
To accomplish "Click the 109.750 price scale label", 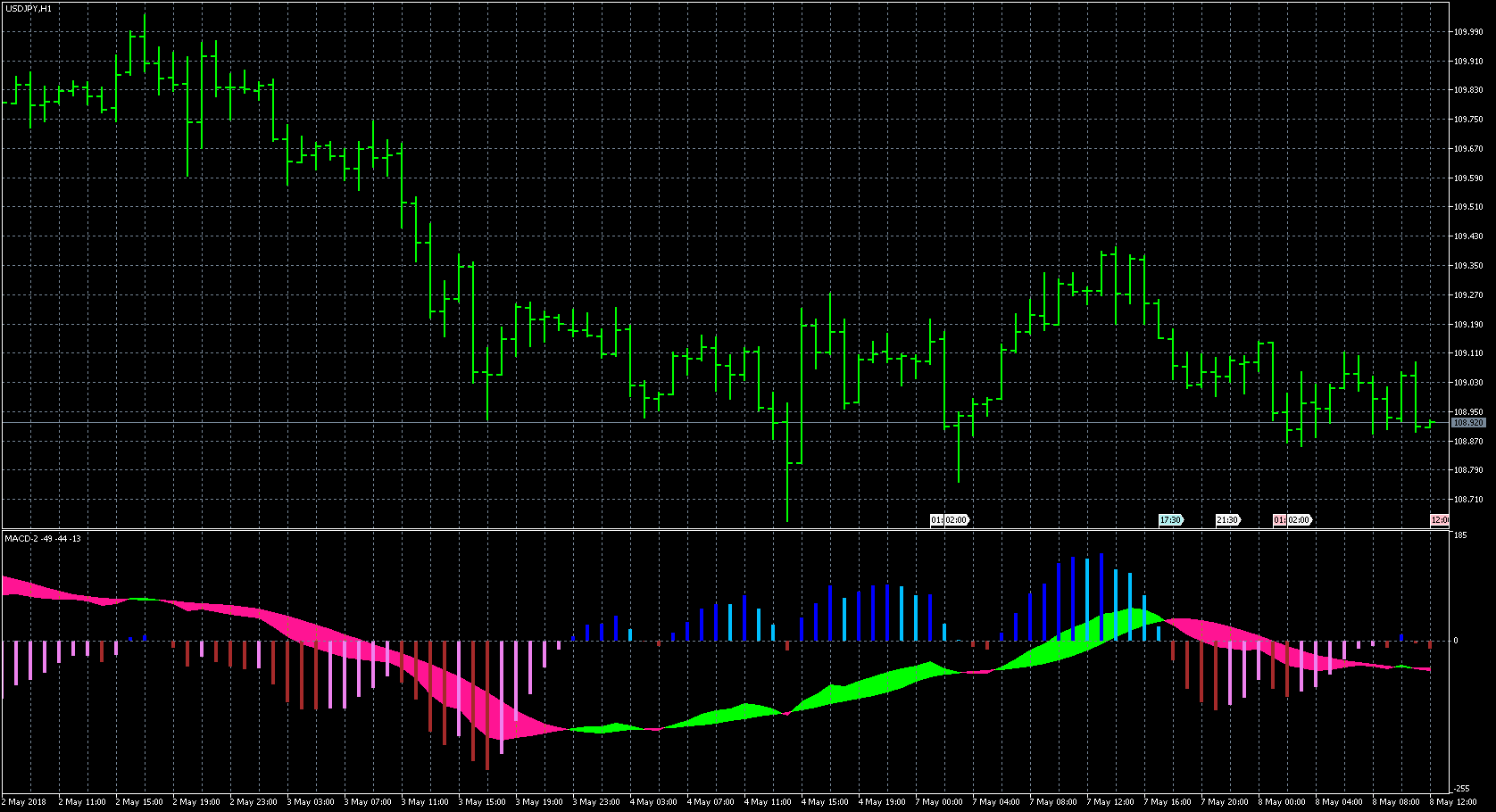I will pos(1468,120).
